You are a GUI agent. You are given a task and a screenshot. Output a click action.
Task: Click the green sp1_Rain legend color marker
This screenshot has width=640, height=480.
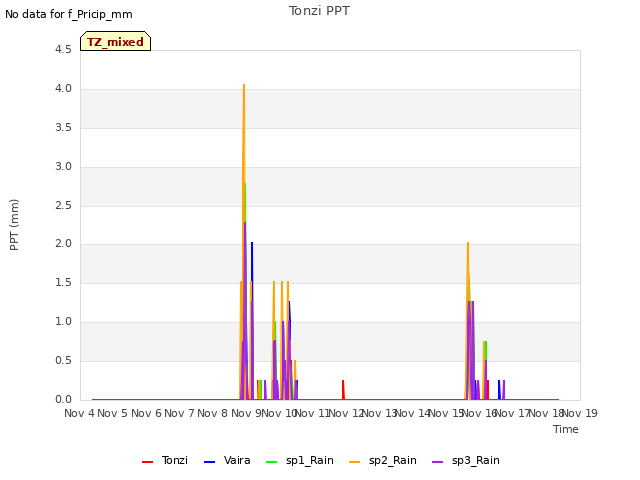[271, 462]
